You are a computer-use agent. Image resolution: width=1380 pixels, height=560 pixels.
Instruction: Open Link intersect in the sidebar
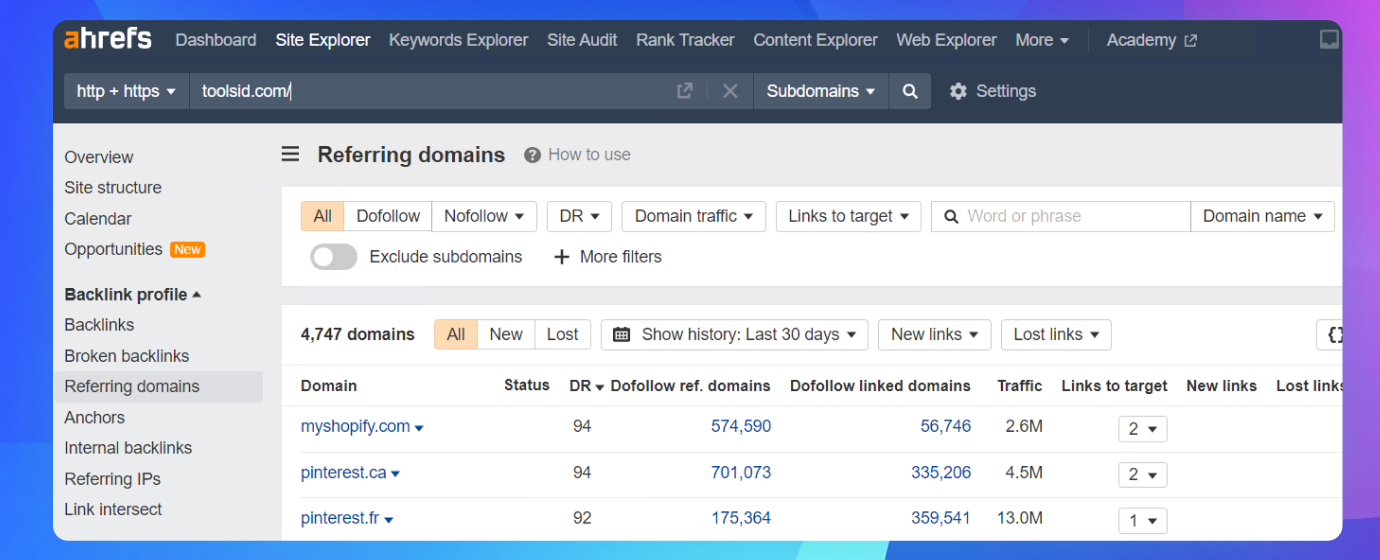pos(113,509)
